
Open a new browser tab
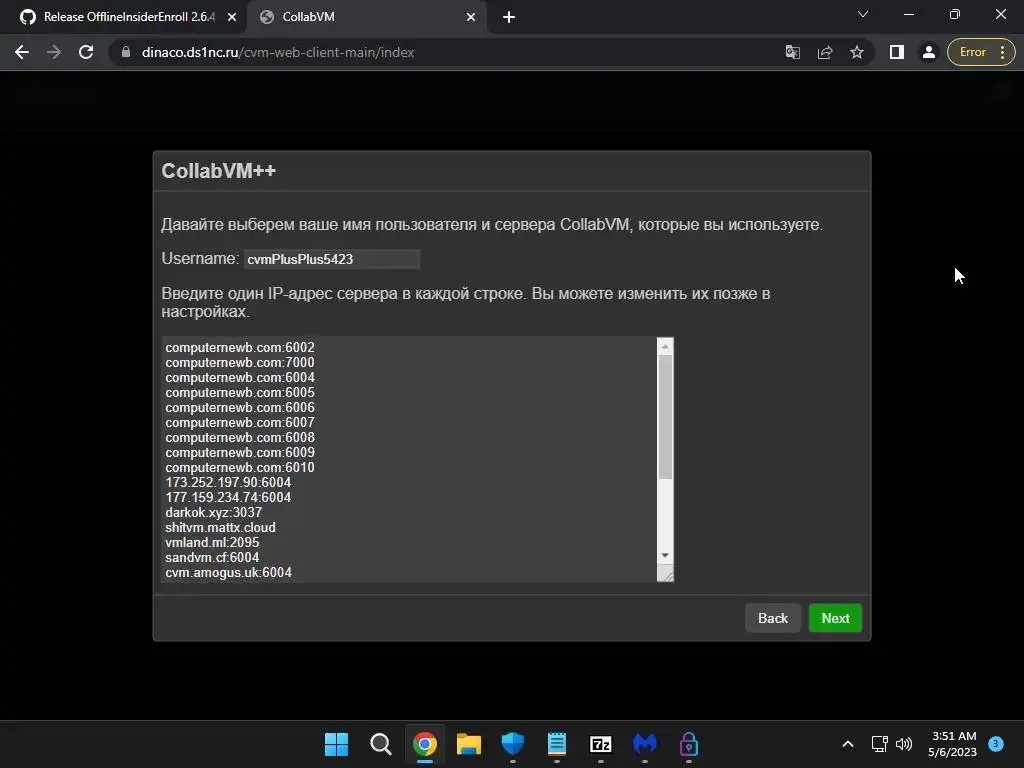(x=509, y=18)
